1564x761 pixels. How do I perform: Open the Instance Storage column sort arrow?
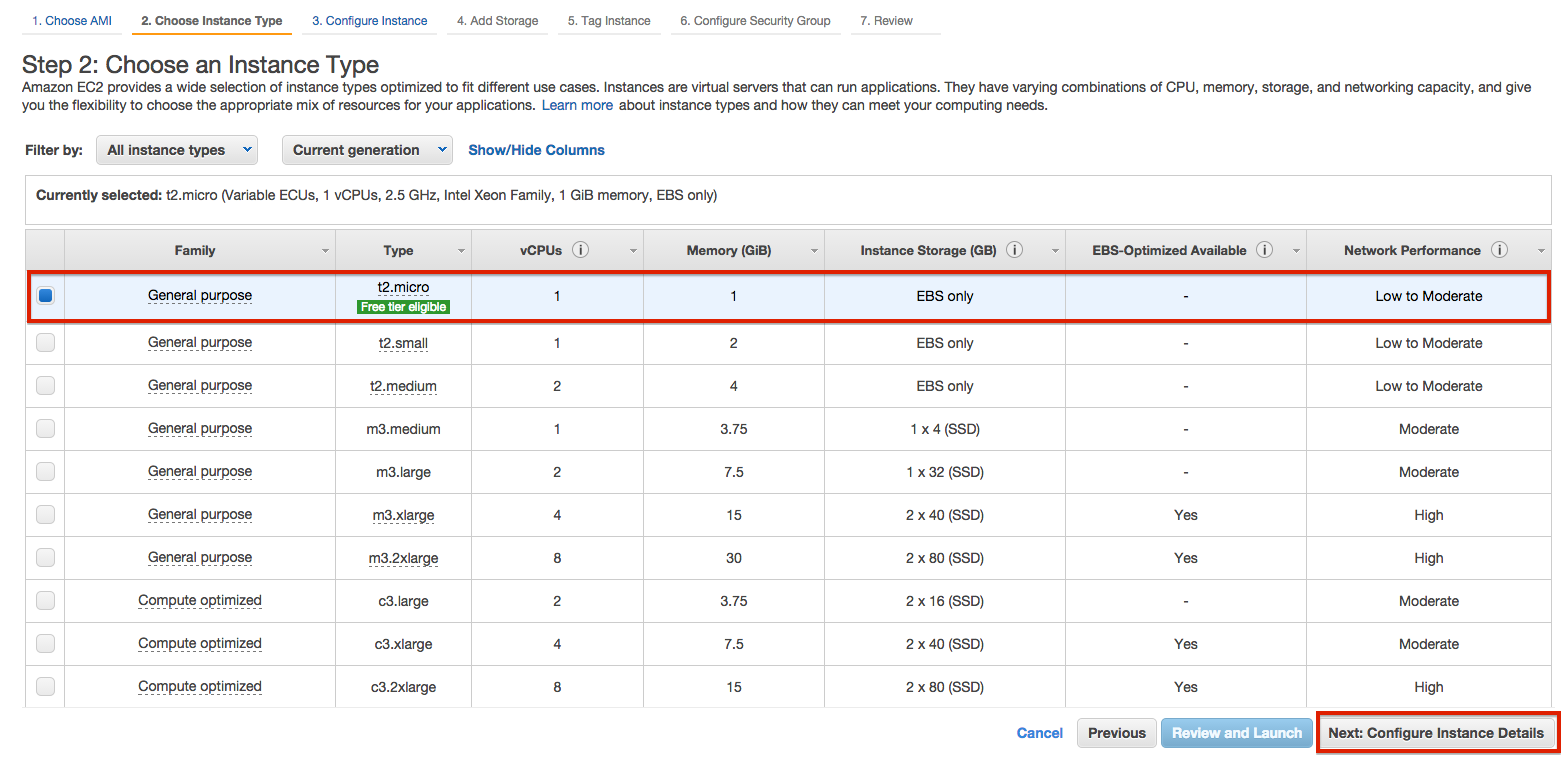pos(1055,251)
